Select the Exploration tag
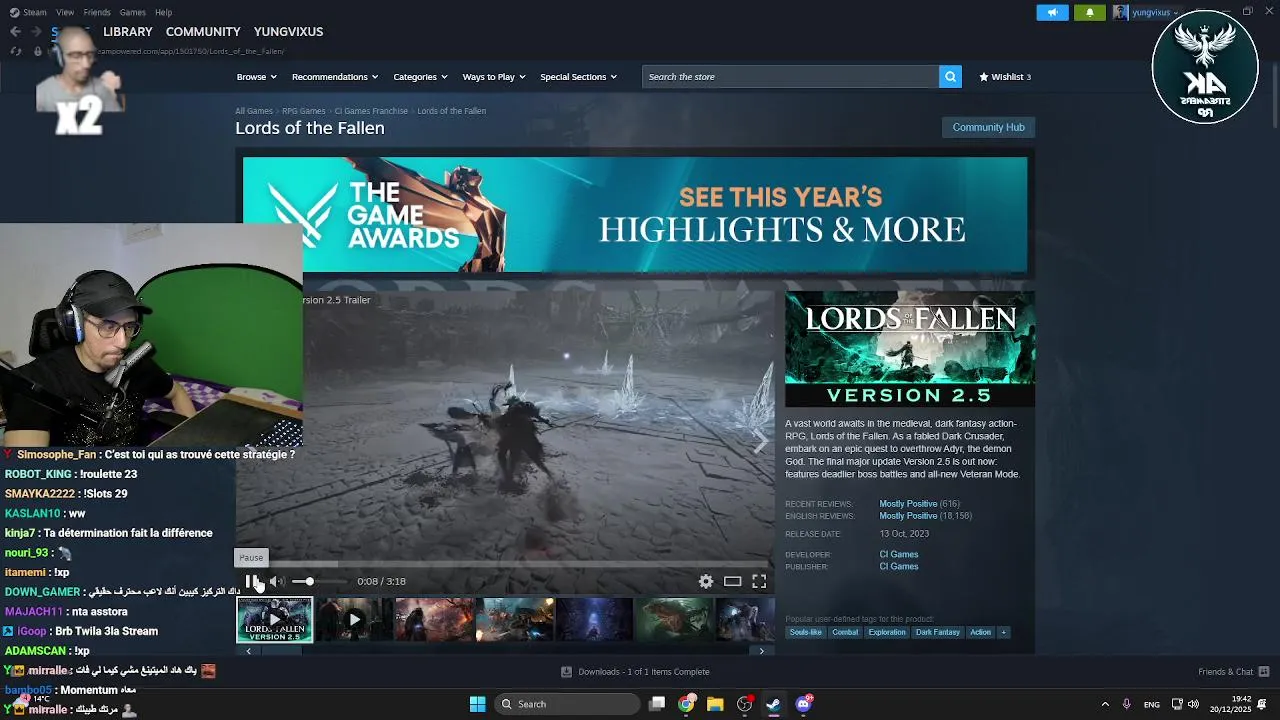 (x=886, y=632)
